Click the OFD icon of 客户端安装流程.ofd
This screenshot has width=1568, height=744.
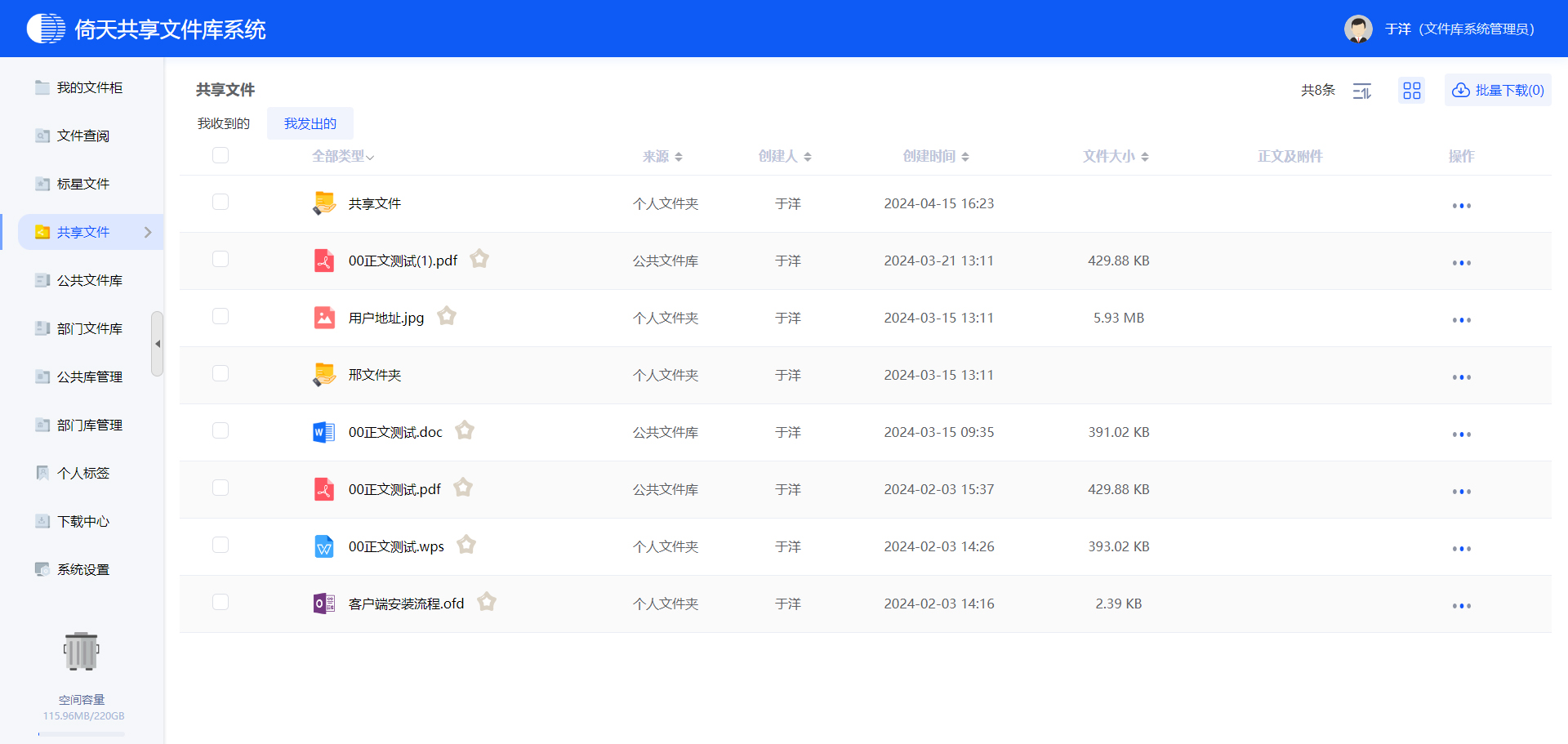tap(324, 604)
